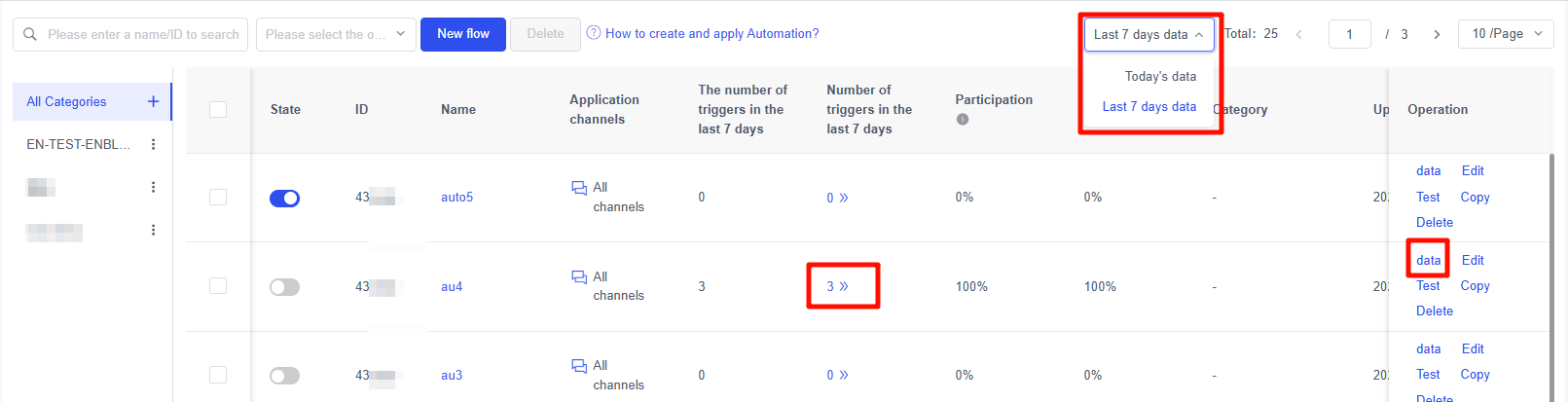Click the plus icon beside All Categories

(153, 101)
